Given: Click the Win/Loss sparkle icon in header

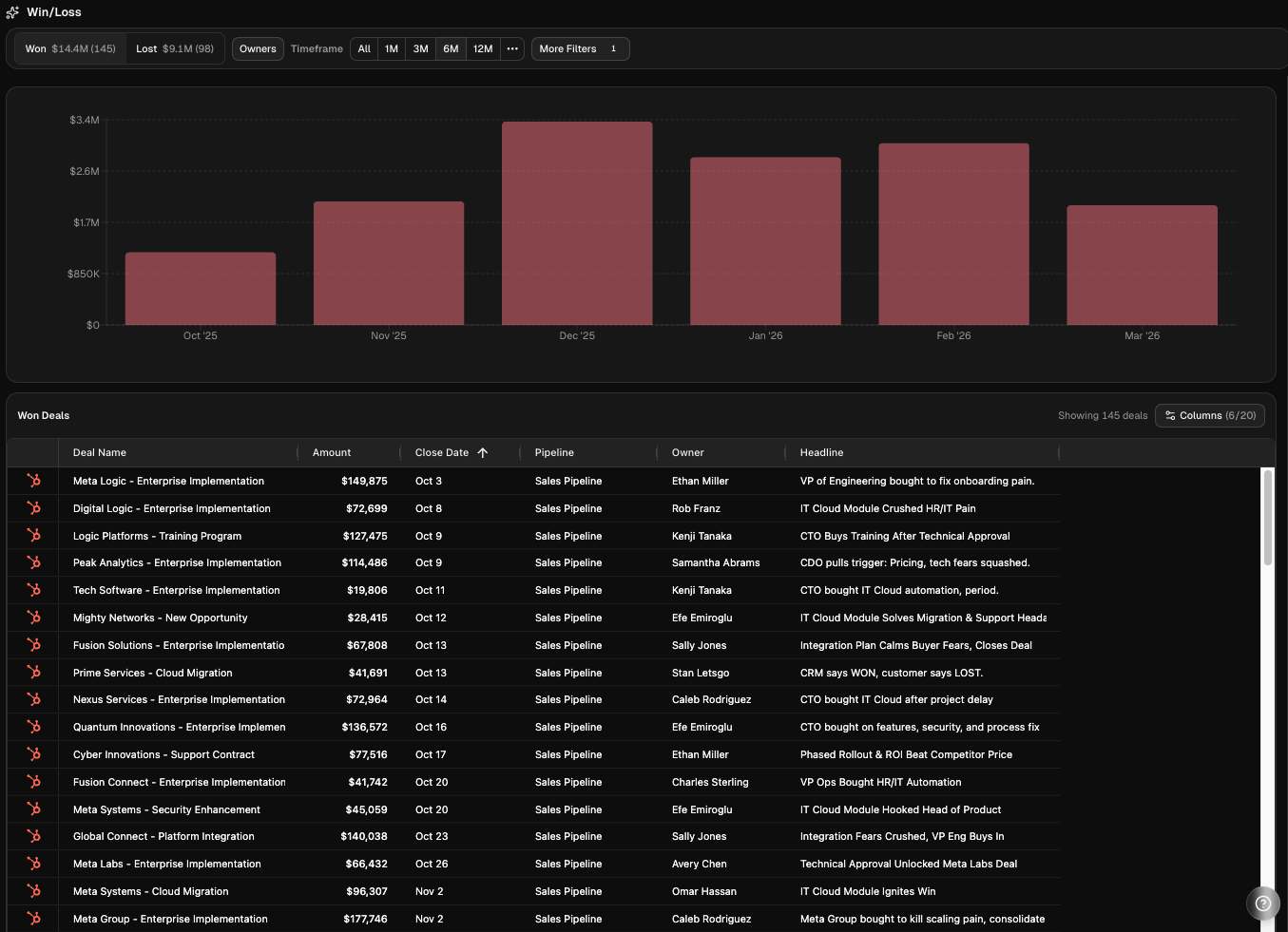Looking at the screenshot, I should point(12,12).
